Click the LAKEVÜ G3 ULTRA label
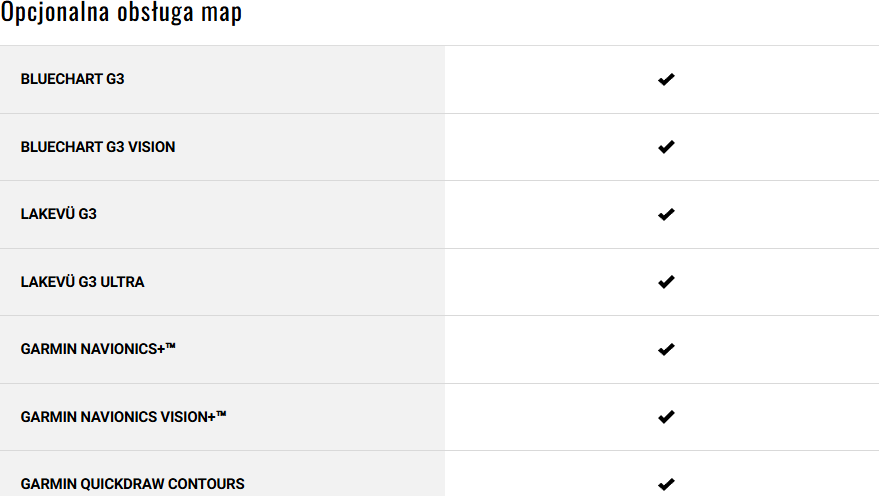Image resolution: width=879 pixels, height=496 pixels. tap(82, 282)
